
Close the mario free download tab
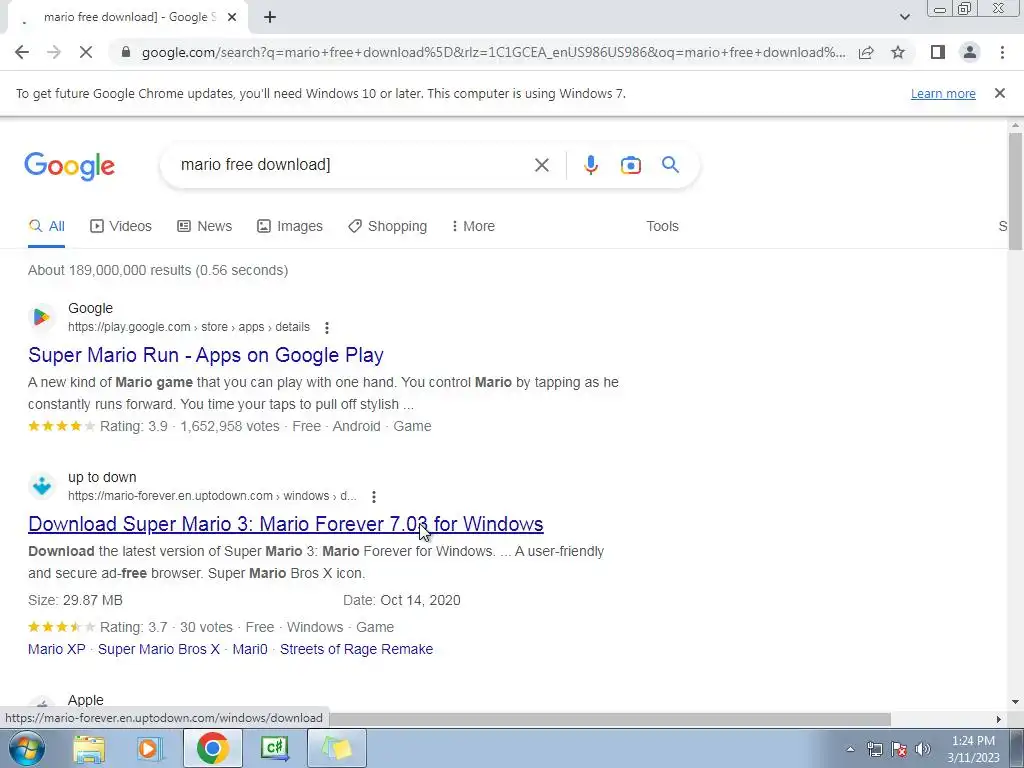(232, 17)
